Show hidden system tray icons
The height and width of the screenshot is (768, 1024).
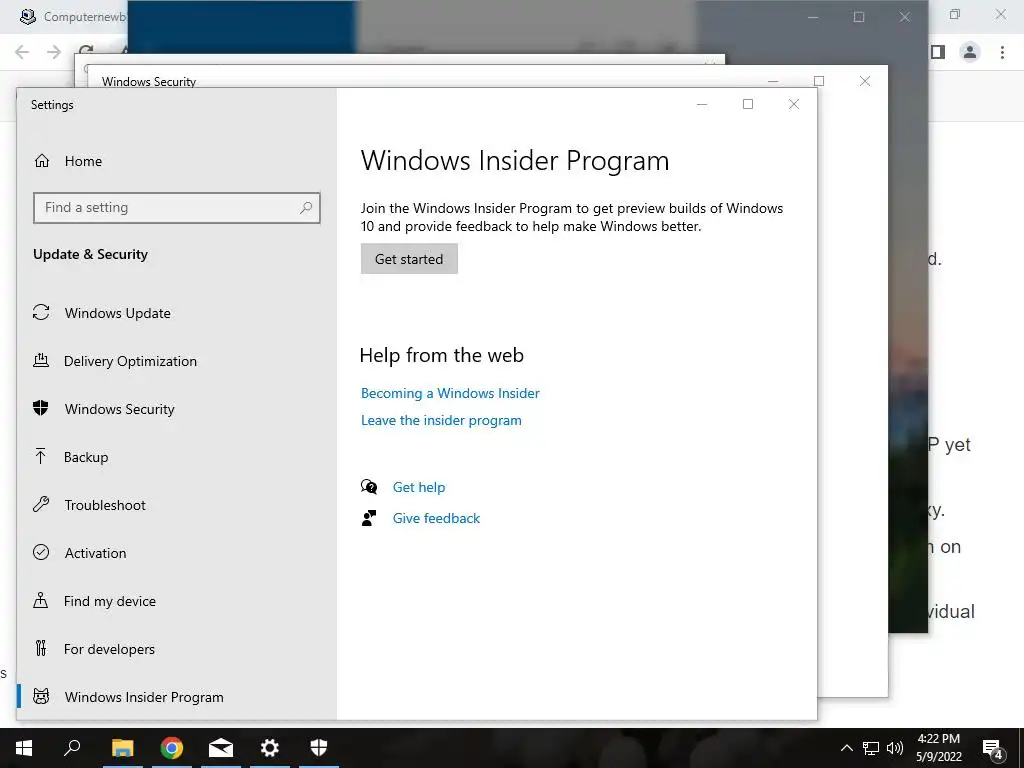pyautogui.click(x=846, y=748)
